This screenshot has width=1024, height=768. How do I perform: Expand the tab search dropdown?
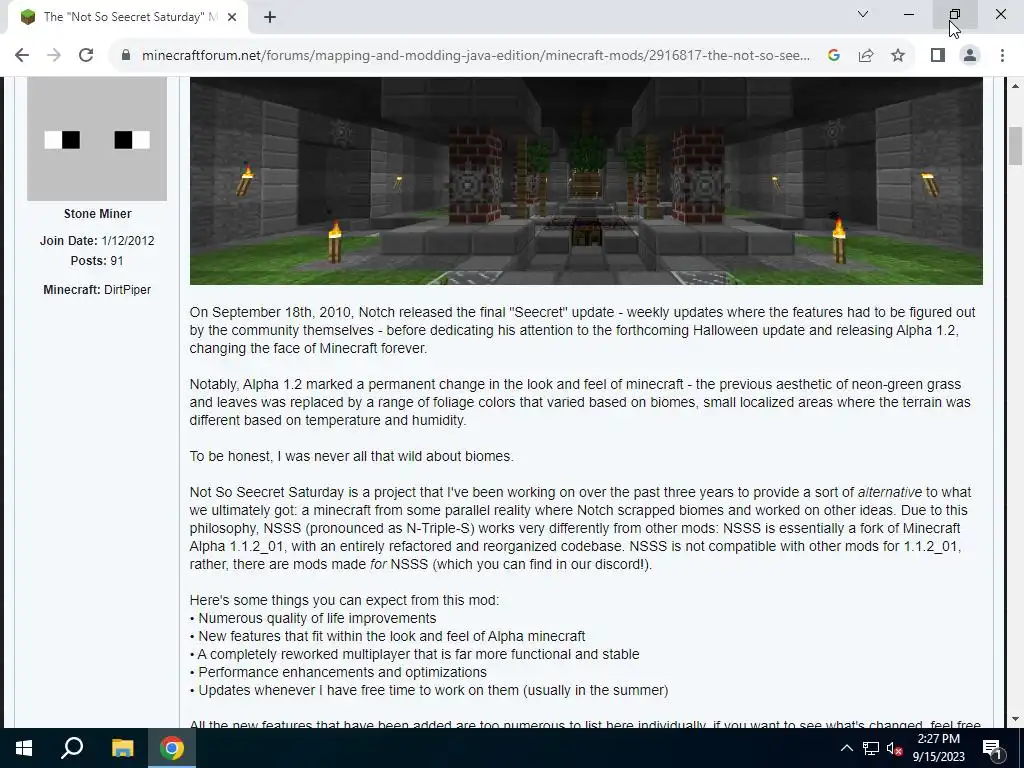pyautogui.click(x=863, y=14)
